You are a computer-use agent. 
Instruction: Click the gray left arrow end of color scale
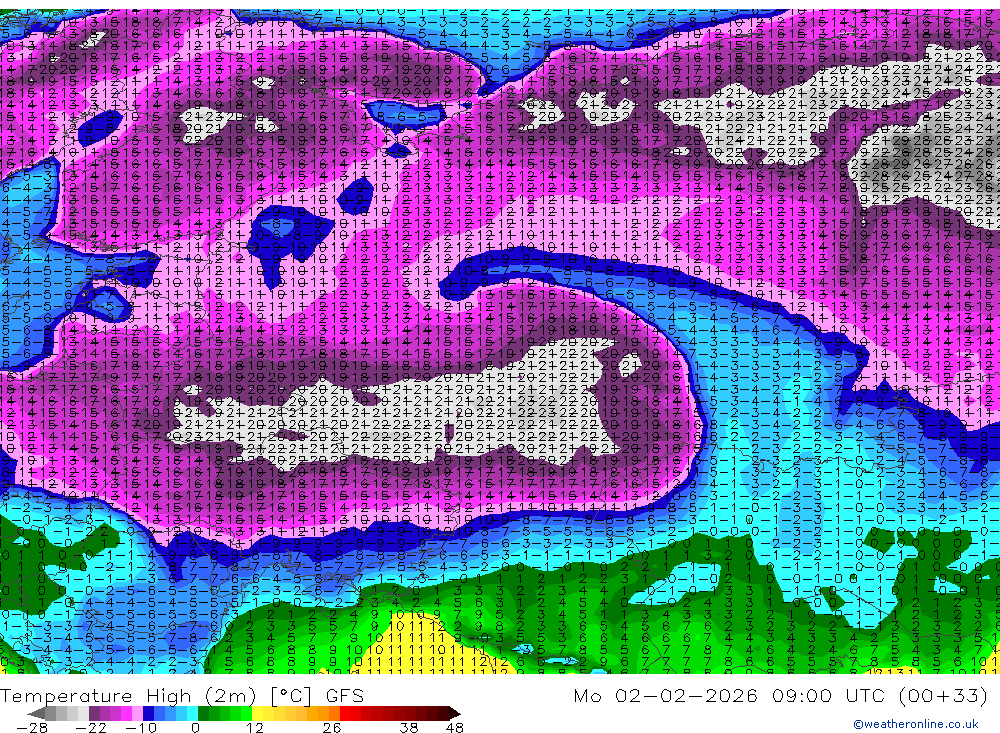[36, 714]
